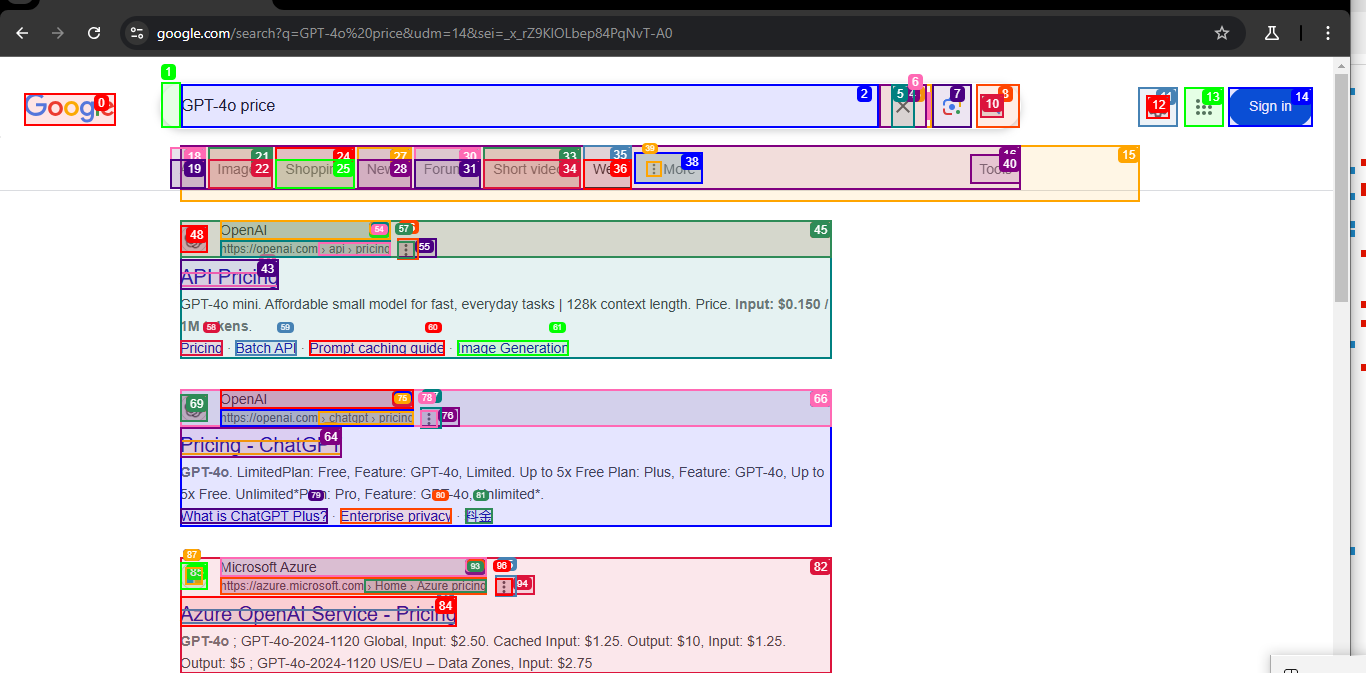Open Chrome three-dot menu

[1328, 33]
